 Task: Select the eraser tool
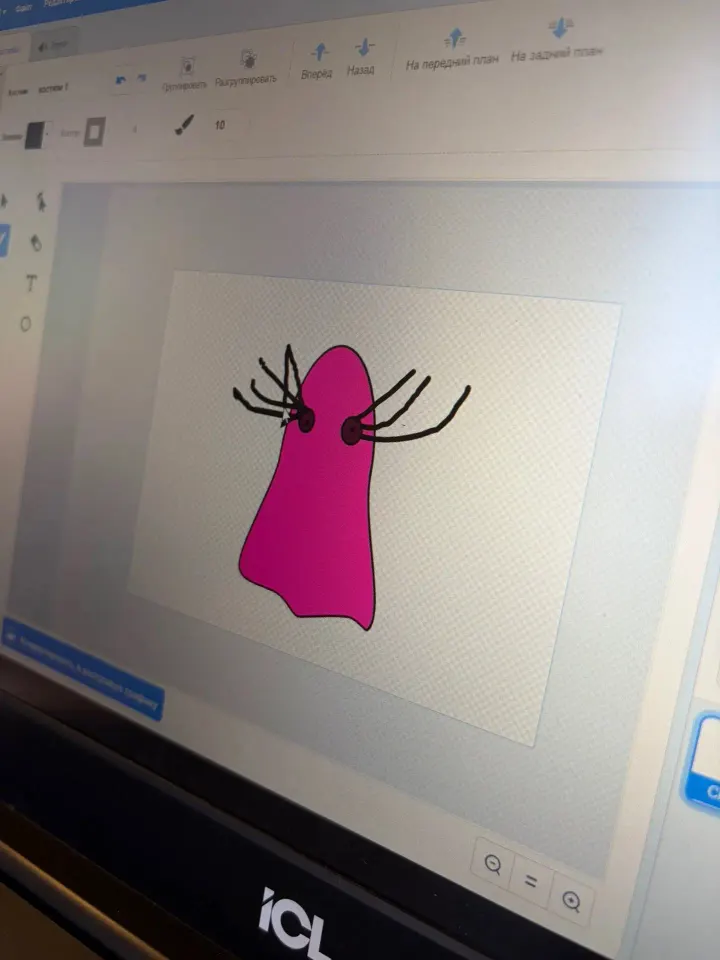tap(36, 243)
